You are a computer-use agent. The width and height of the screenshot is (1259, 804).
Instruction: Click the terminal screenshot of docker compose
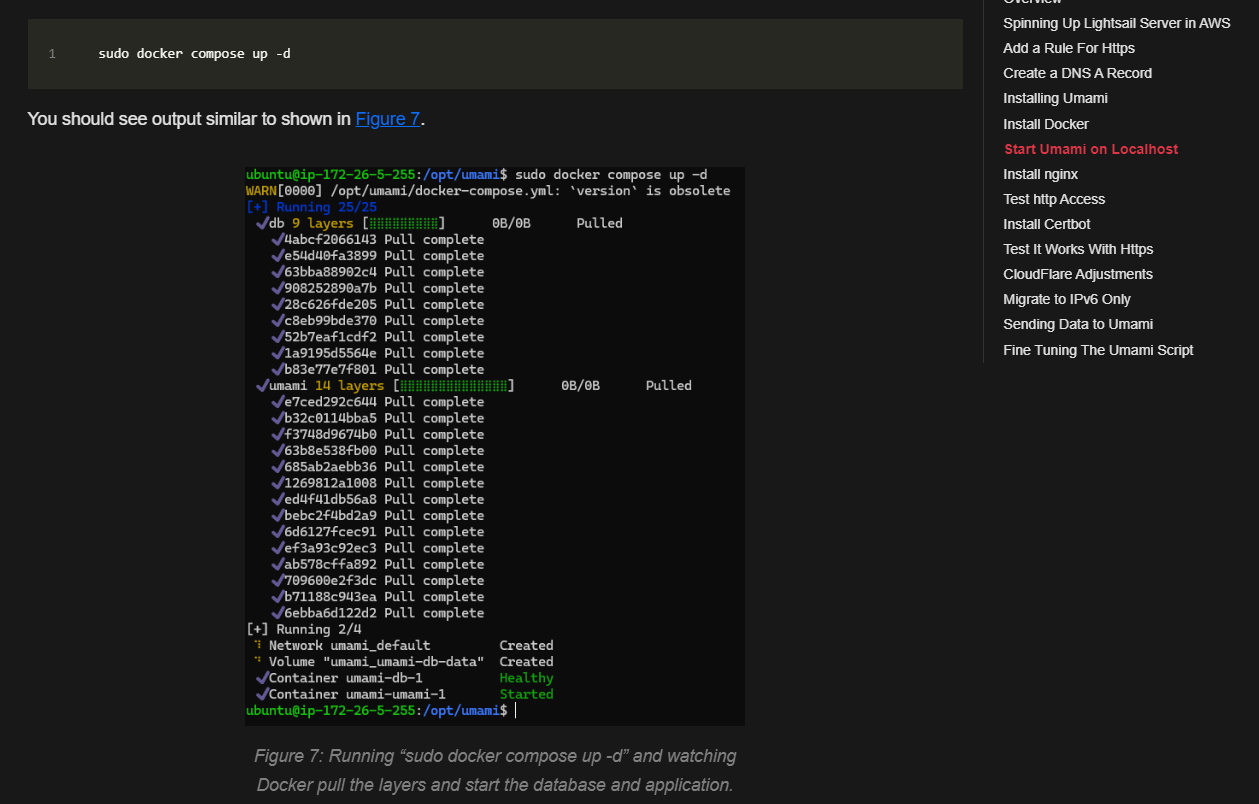point(495,445)
